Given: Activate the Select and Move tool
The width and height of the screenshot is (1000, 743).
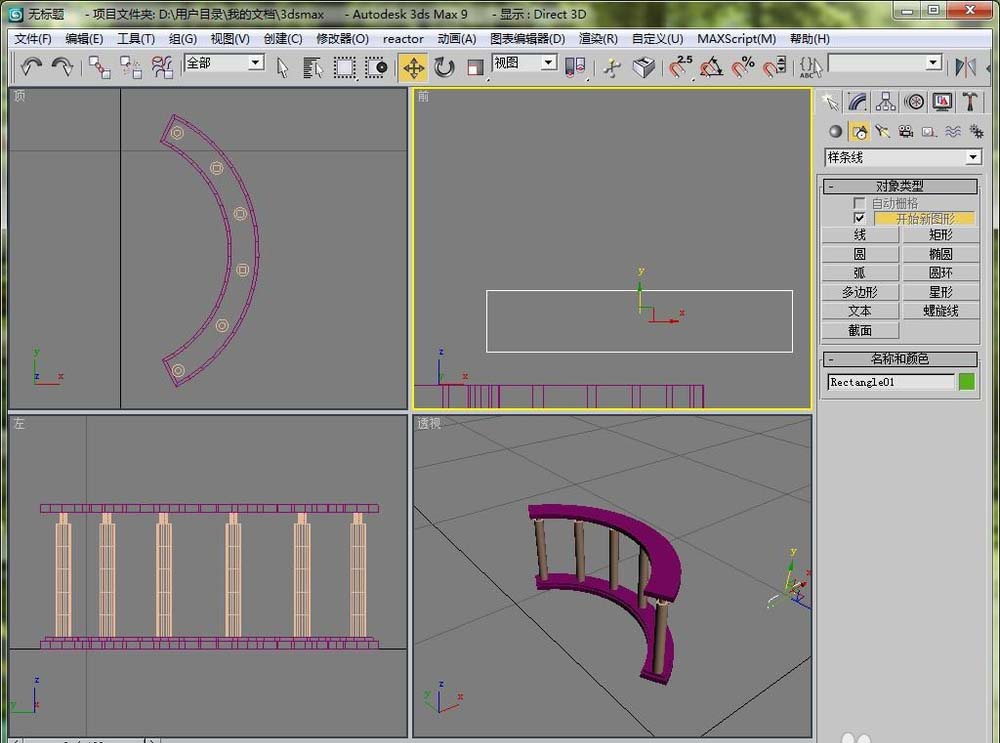Looking at the screenshot, I should pyautogui.click(x=413, y=67).
